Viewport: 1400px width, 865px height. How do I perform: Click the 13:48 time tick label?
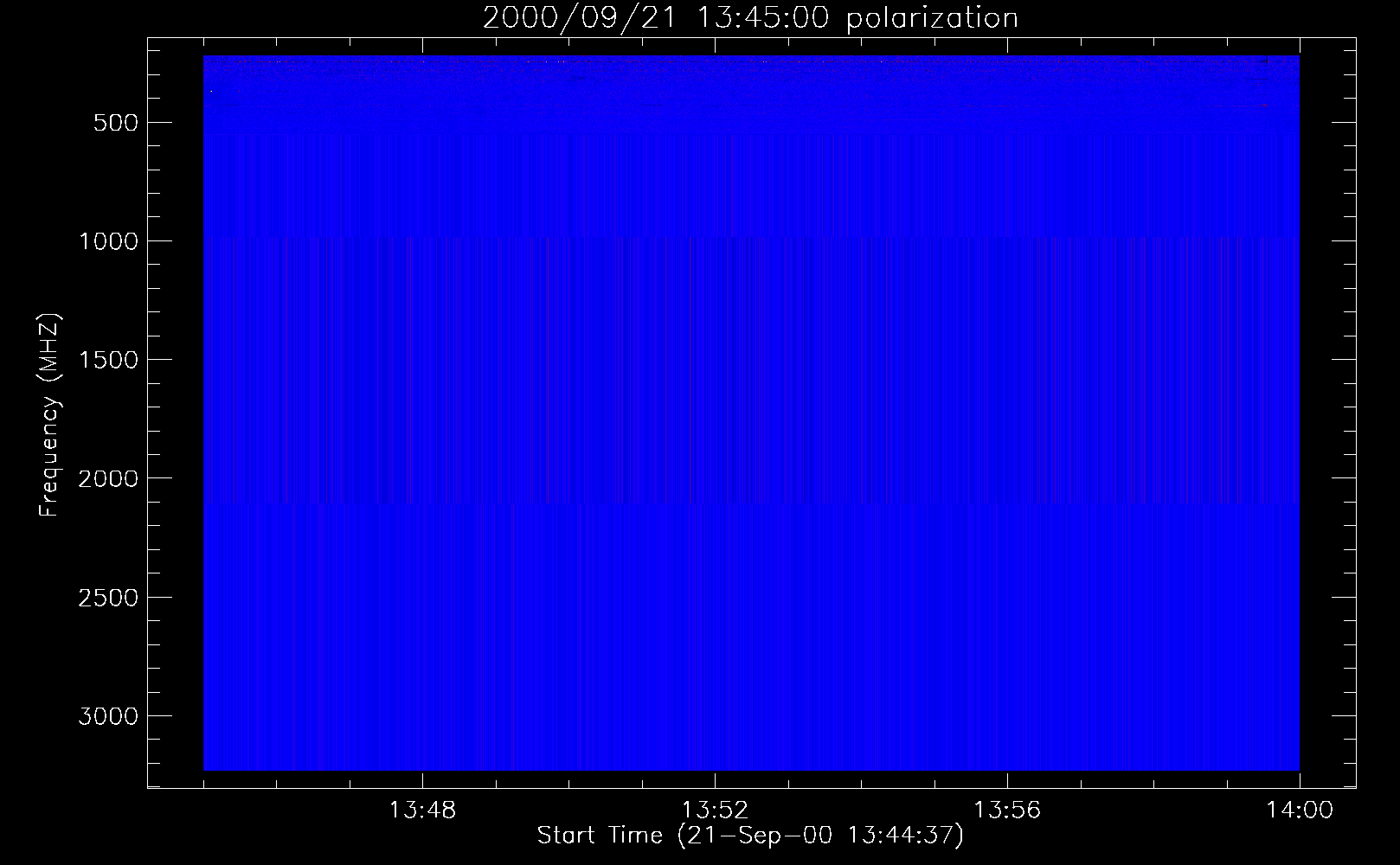point(422,811)
